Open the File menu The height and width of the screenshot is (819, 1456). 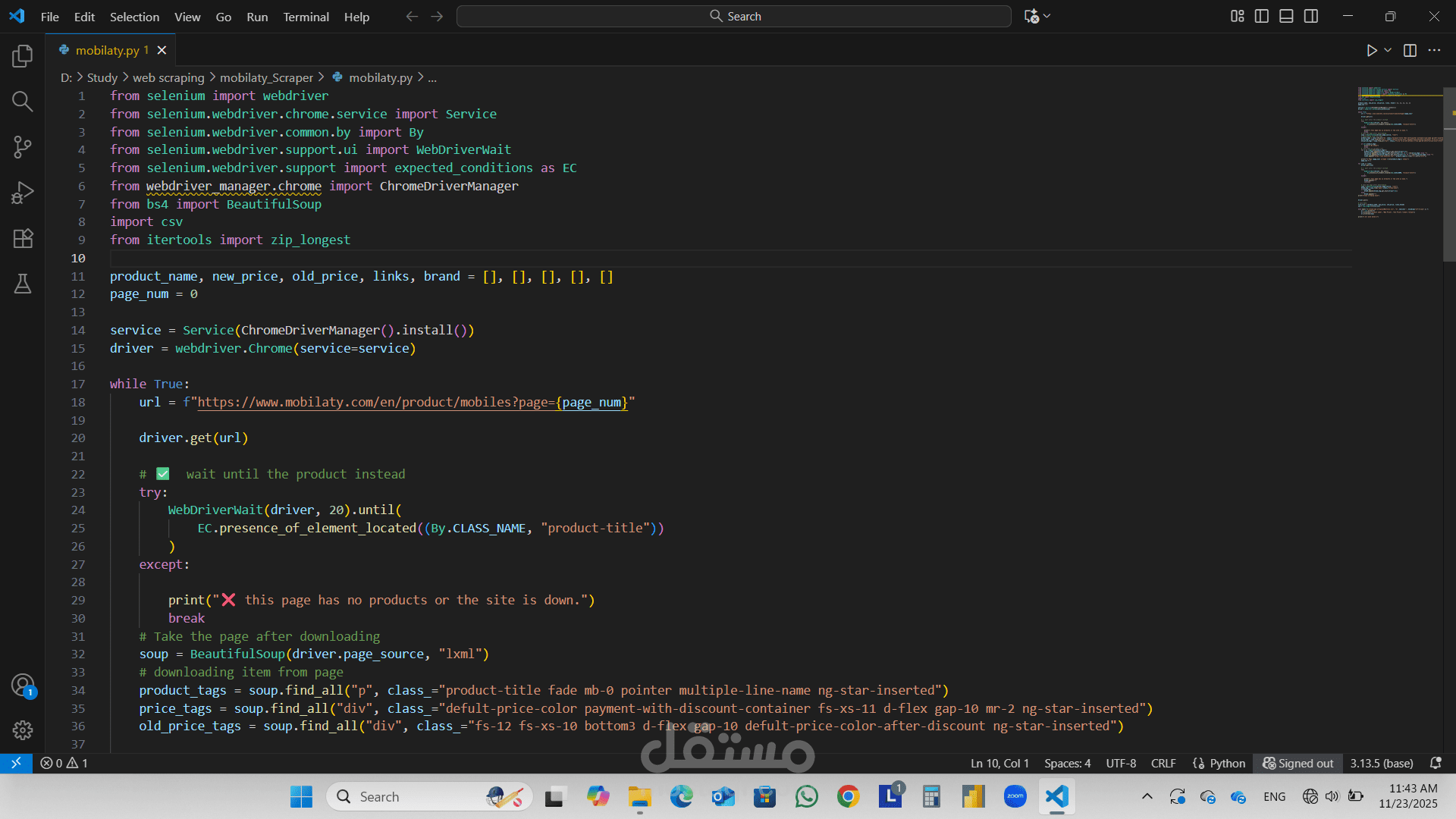pyautogui.click(x=50, y=17)
